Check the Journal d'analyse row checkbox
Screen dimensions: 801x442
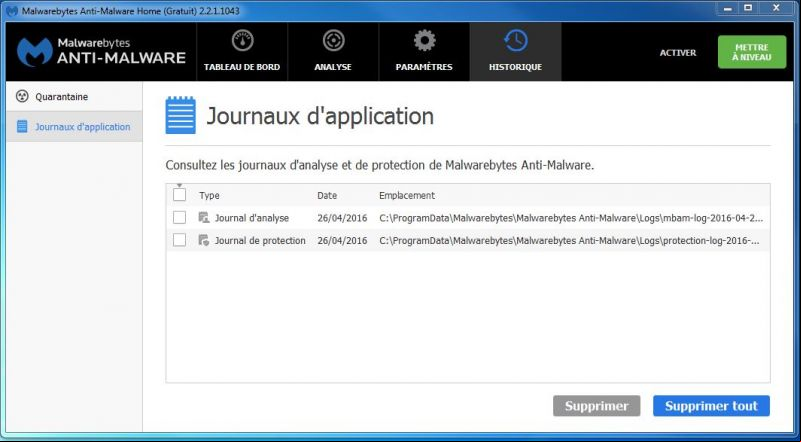point(179,217)
